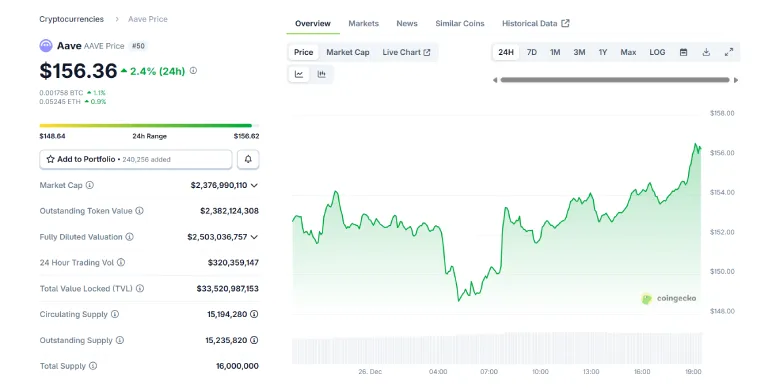The width and height of the screenshot is (783, 388).
Task: Show Market Cap info tooltip icon
Action: point(89,185)
